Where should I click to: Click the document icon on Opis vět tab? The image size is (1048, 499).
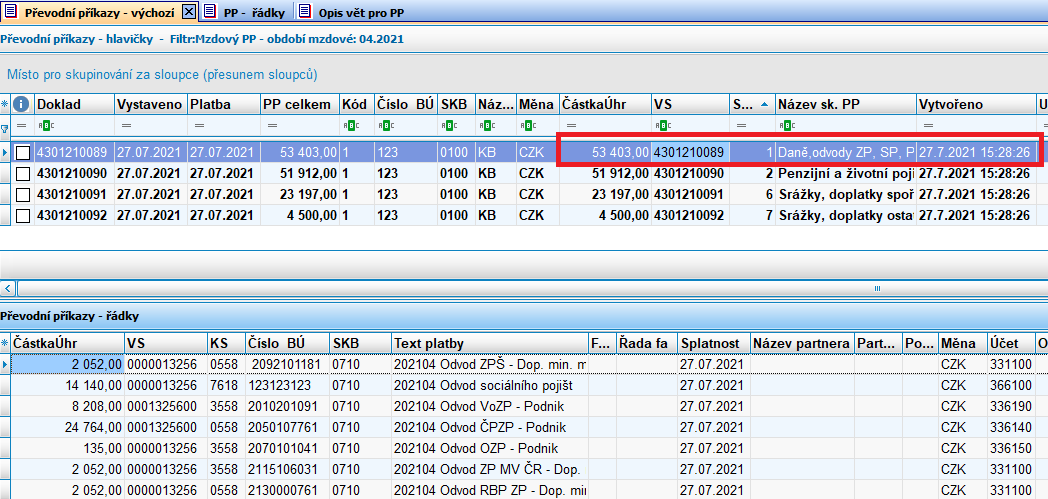pos(305,11)
